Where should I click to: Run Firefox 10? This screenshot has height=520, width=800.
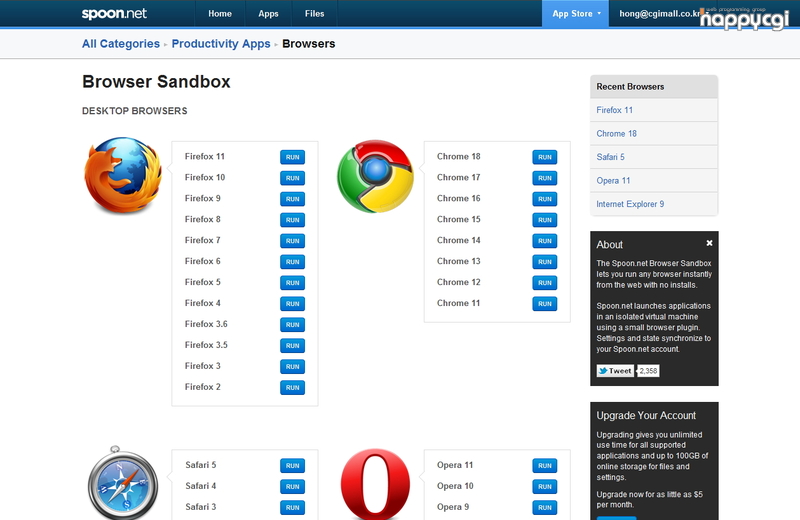[292, 178]
